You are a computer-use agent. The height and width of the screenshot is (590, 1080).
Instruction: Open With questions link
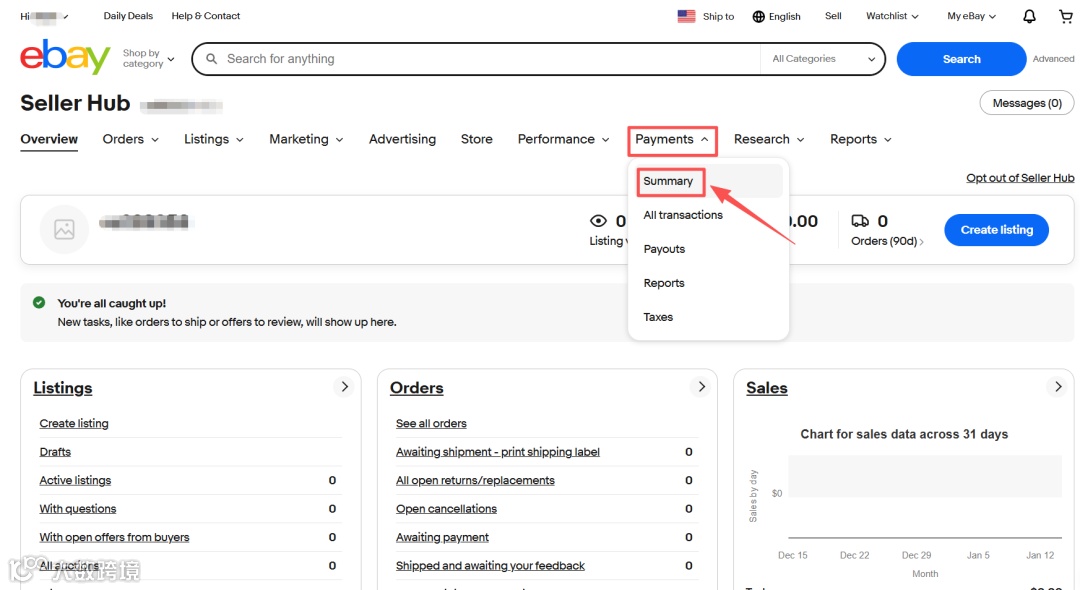pos(78,509)
